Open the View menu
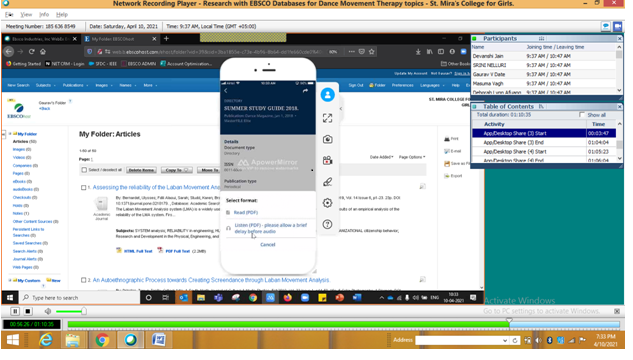633x360 pixels. (x=26, y=15)
